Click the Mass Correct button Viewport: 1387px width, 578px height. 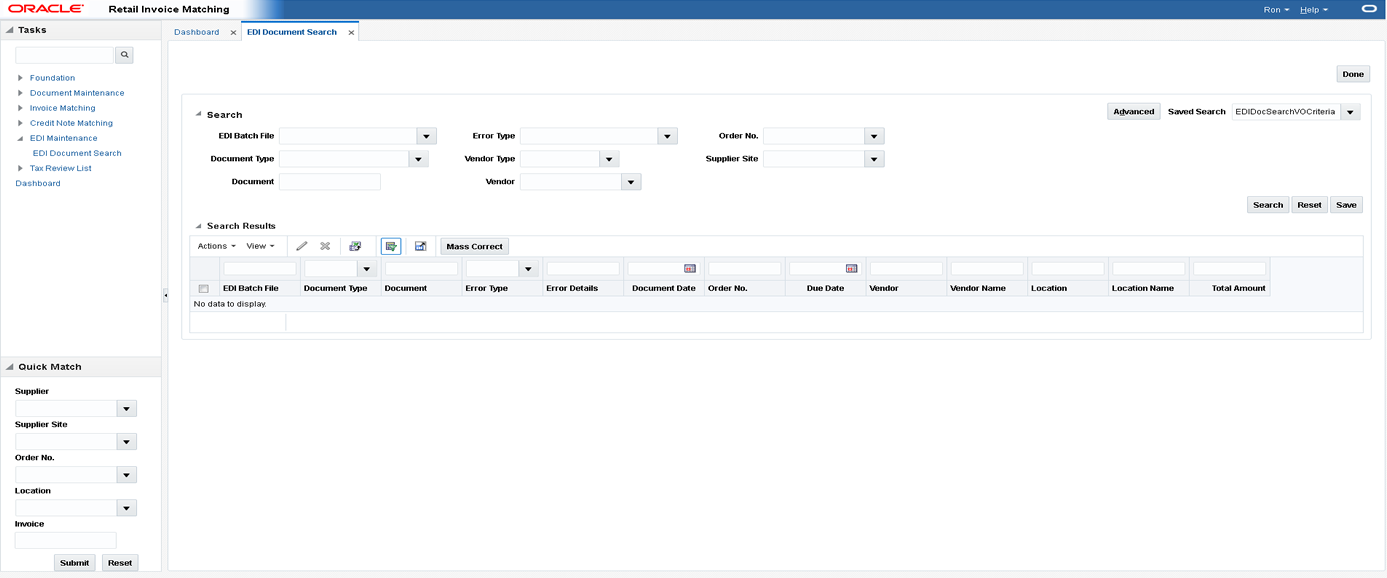click(x=474, y=246)
